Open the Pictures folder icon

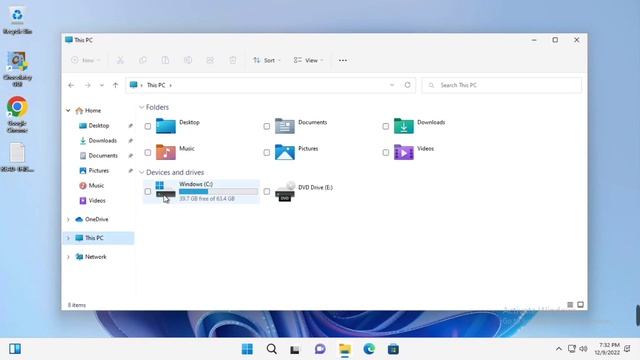[x=285, y=152]
